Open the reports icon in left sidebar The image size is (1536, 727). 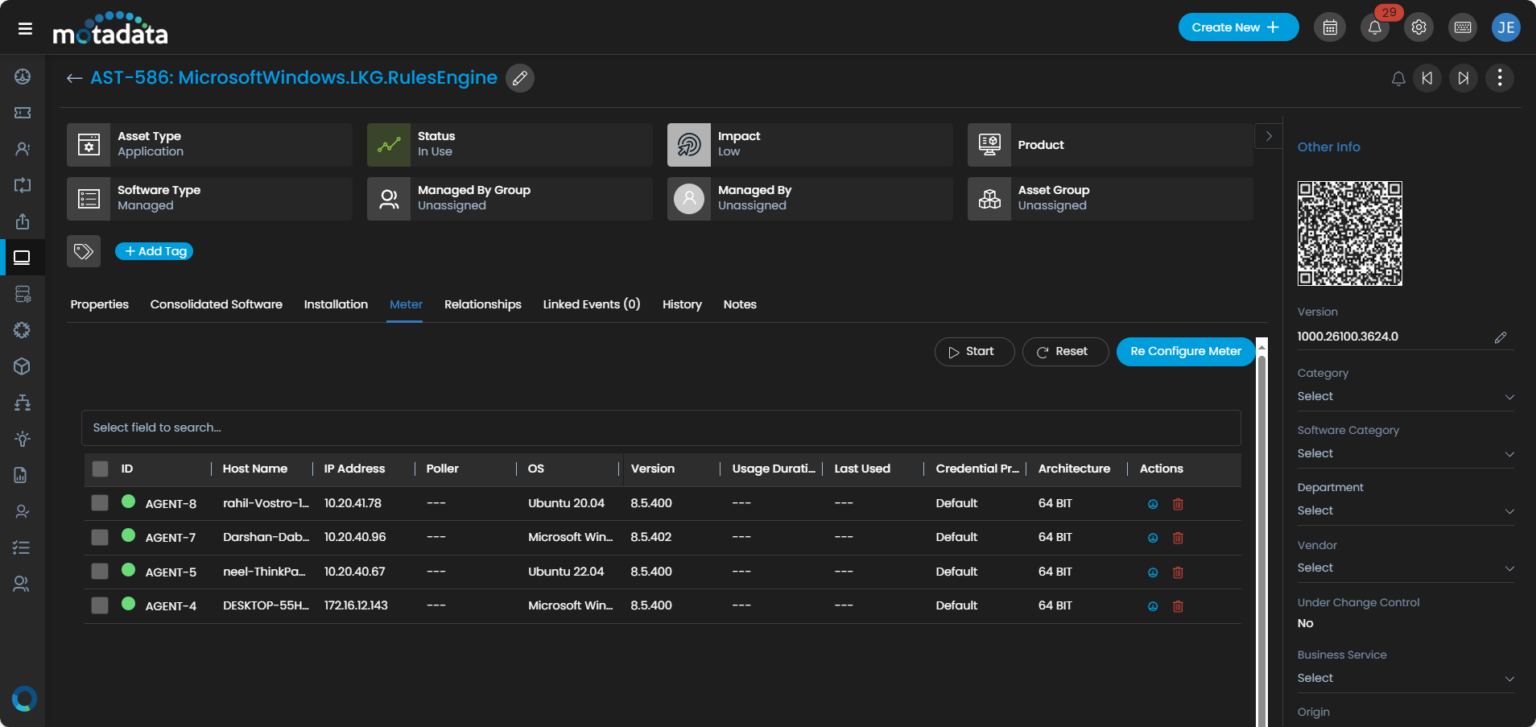pos(22,475)
